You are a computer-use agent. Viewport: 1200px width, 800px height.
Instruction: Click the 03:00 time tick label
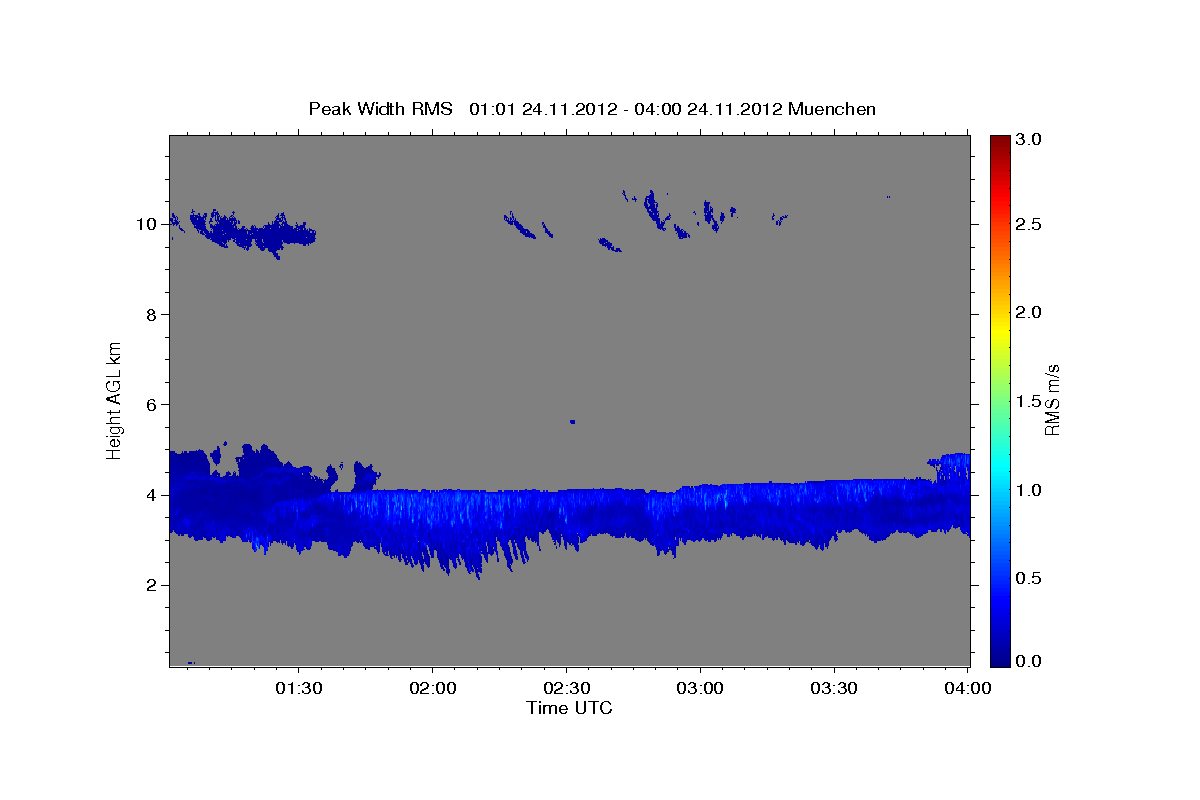[x=700, y=688]
